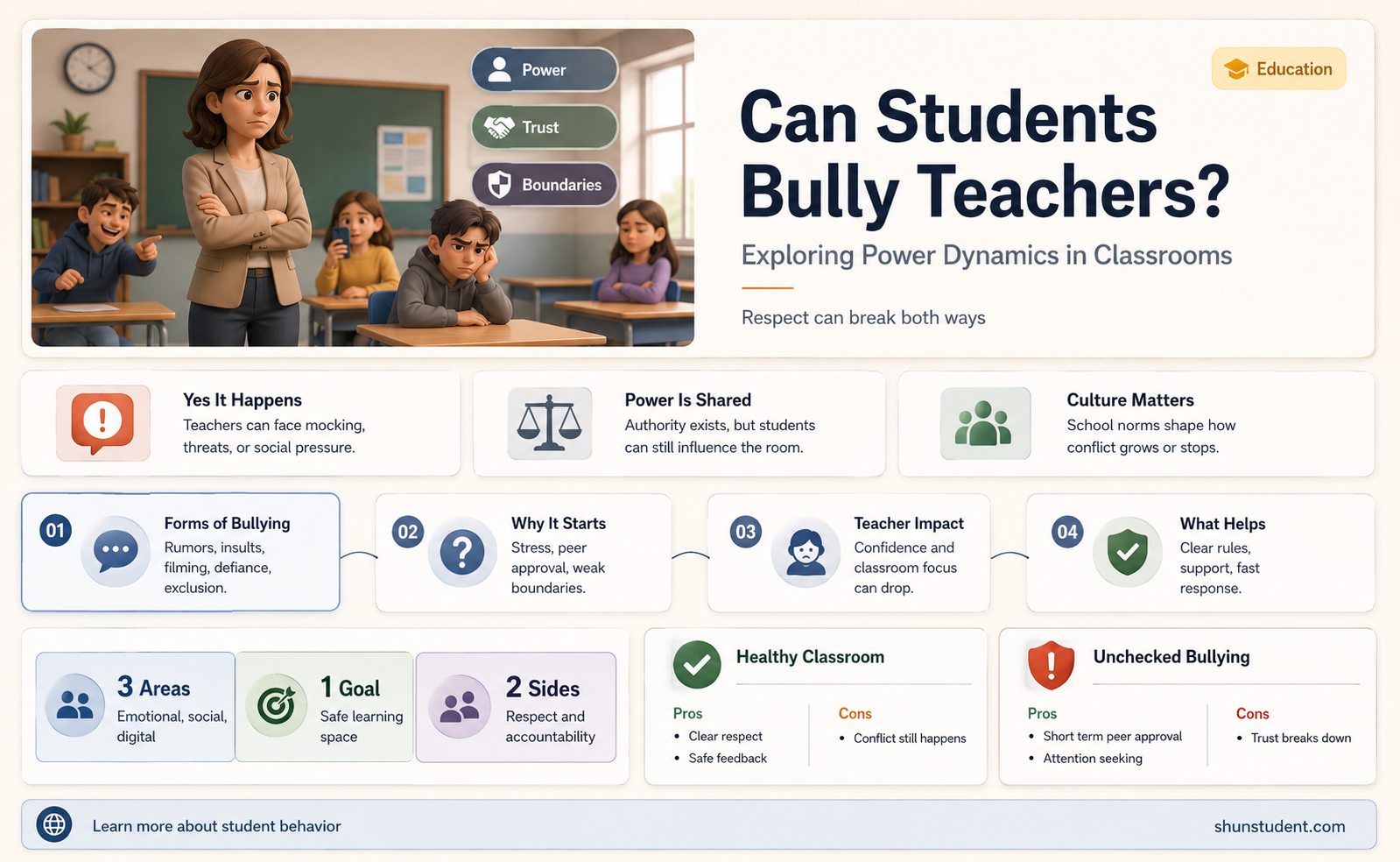The width and height of the screenshot is (1400, 862).
Task: Click the Emotional, social, digital description
Action: pos(172,726)
